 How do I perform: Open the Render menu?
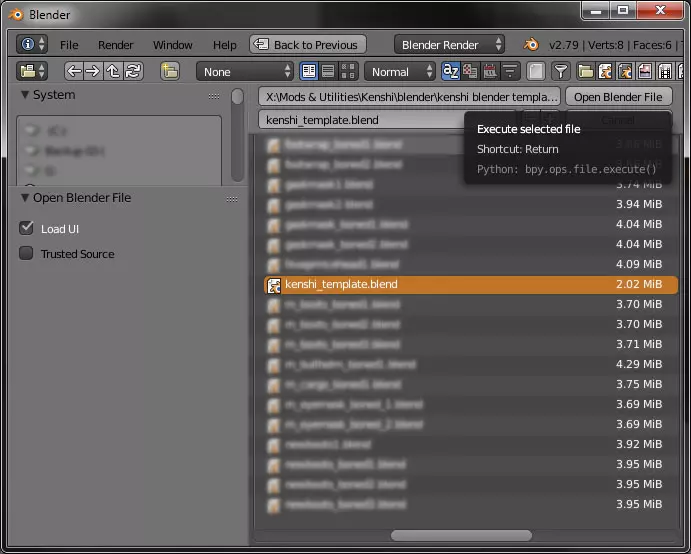click(116, 45)
